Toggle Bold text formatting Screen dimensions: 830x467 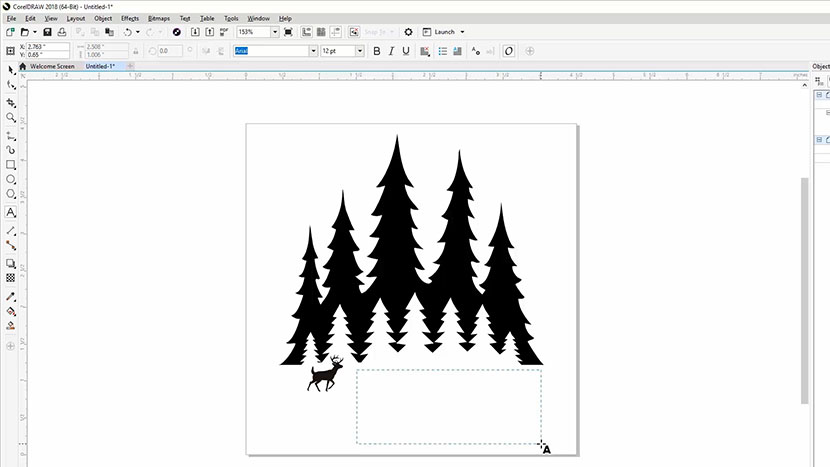pyautogui.click(x=377, y=51)
